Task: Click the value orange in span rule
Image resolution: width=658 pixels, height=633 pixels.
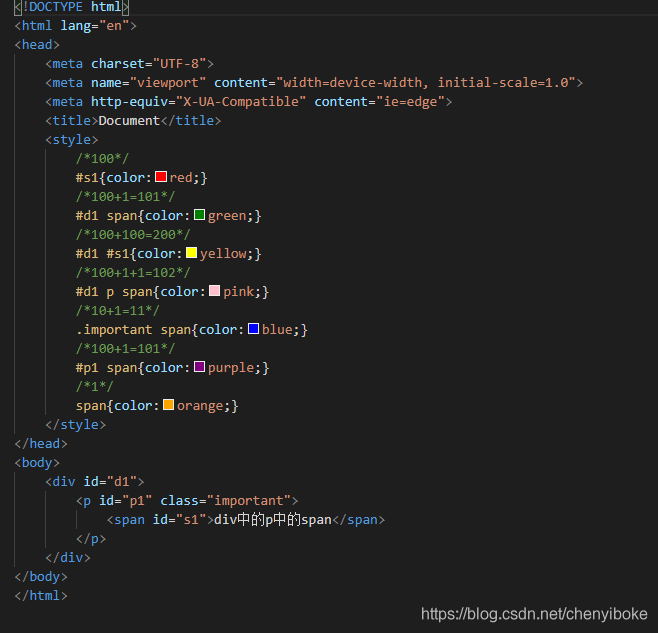Action: 200,406
